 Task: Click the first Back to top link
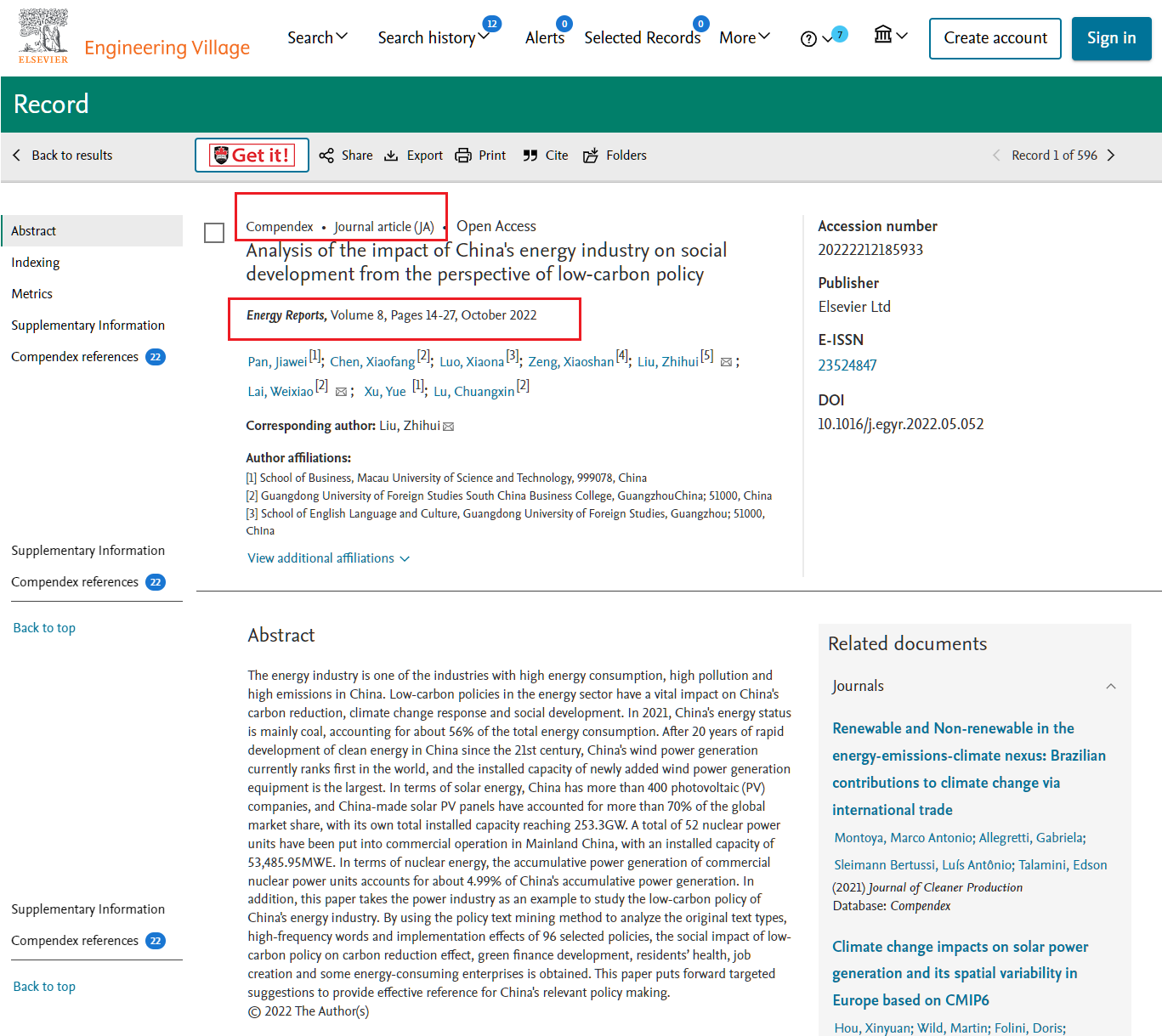(x=44, y=628)
